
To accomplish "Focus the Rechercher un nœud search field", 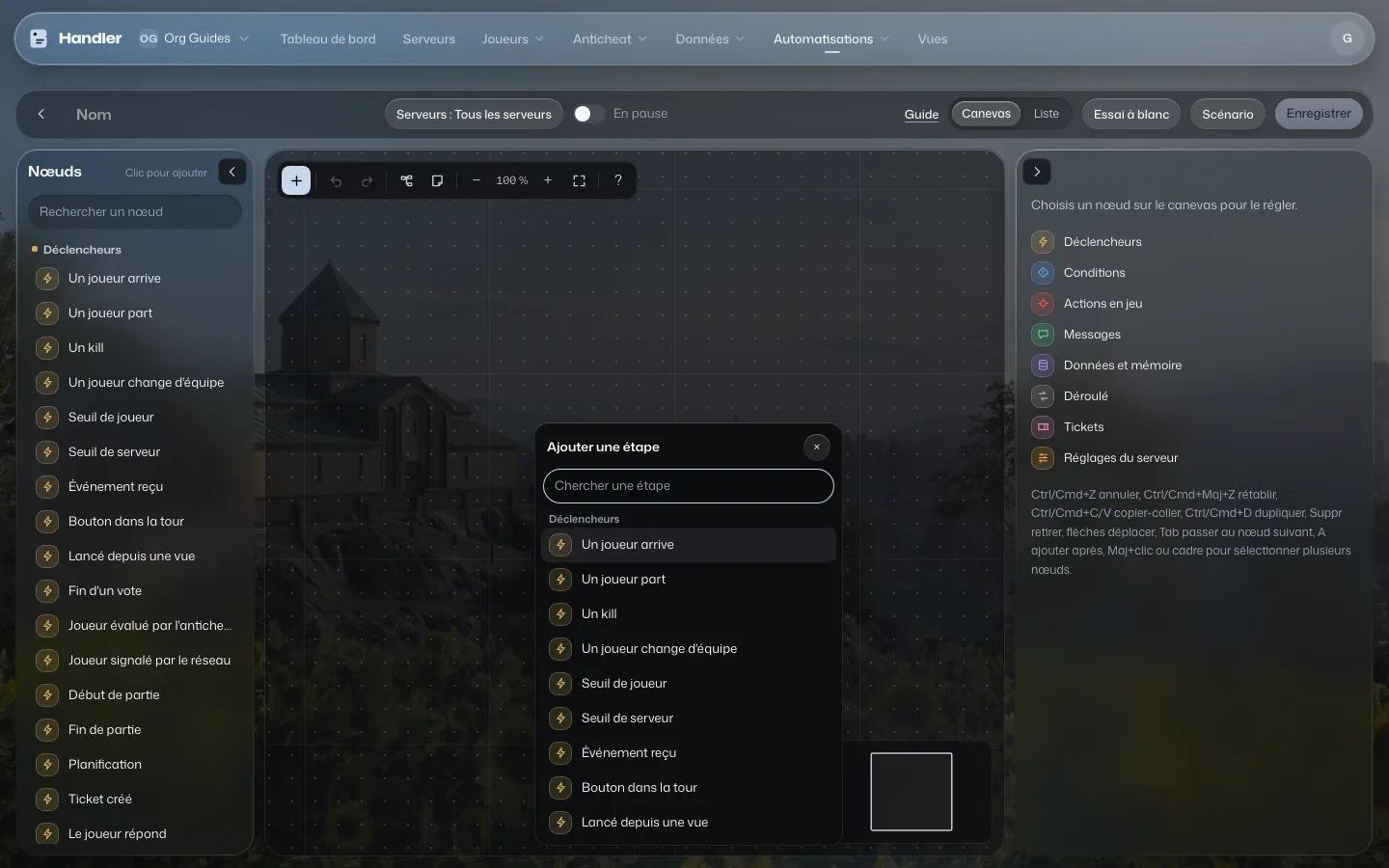I will (x=135, y=212).
